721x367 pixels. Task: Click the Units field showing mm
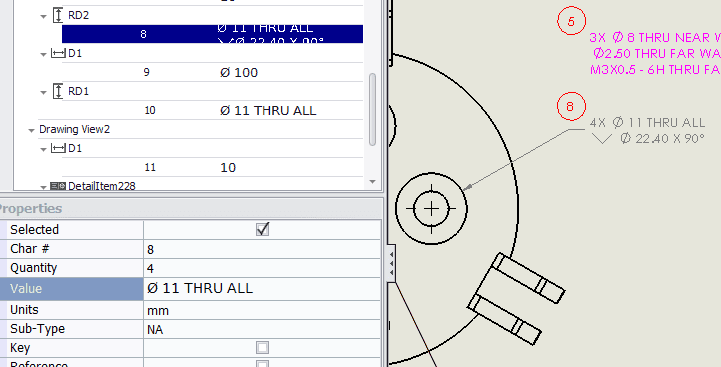(x=262, y=310)
